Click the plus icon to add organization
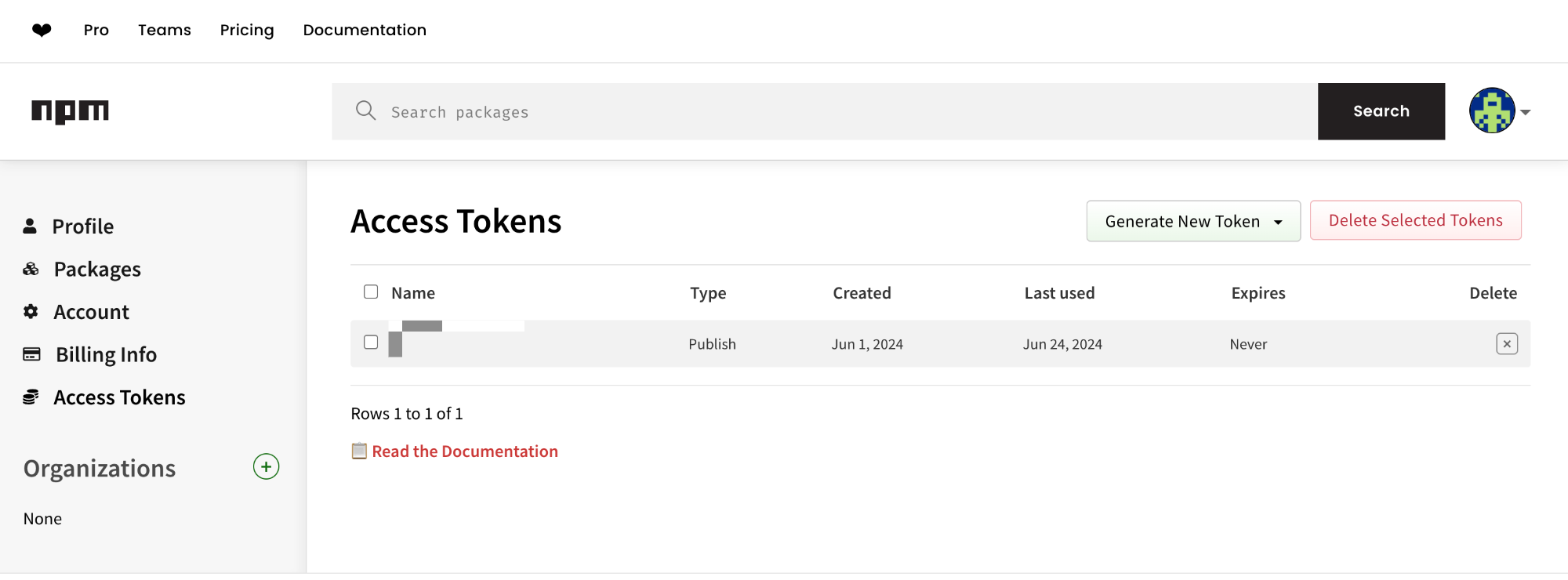The width and height of the screenshot is (1568, 580). (266, 467)
